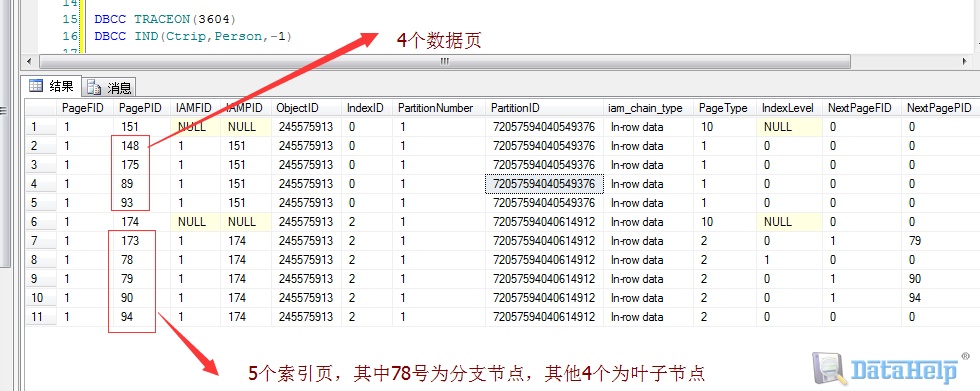Click the grid icon on 结果 tab
Viewport: 980px width, 391px height.
36,86
